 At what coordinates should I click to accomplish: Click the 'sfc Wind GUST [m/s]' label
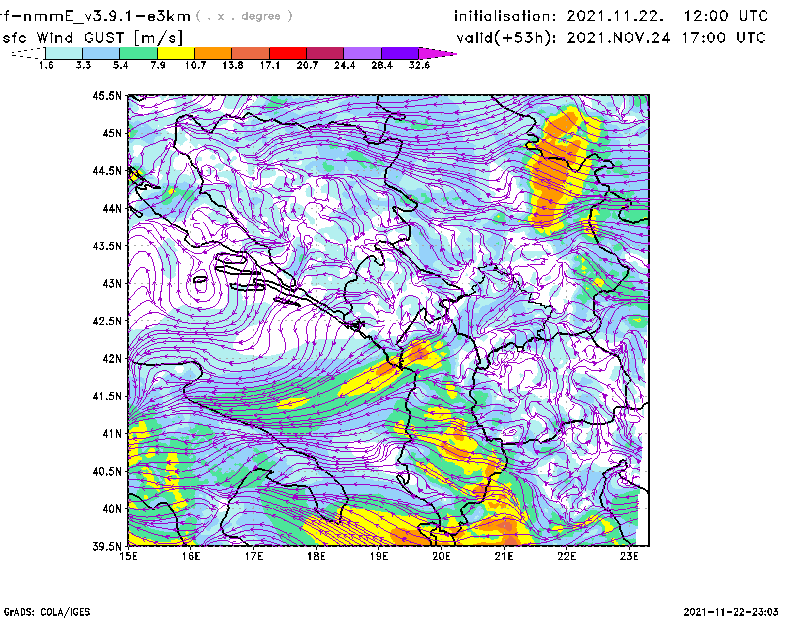(93, 37)
